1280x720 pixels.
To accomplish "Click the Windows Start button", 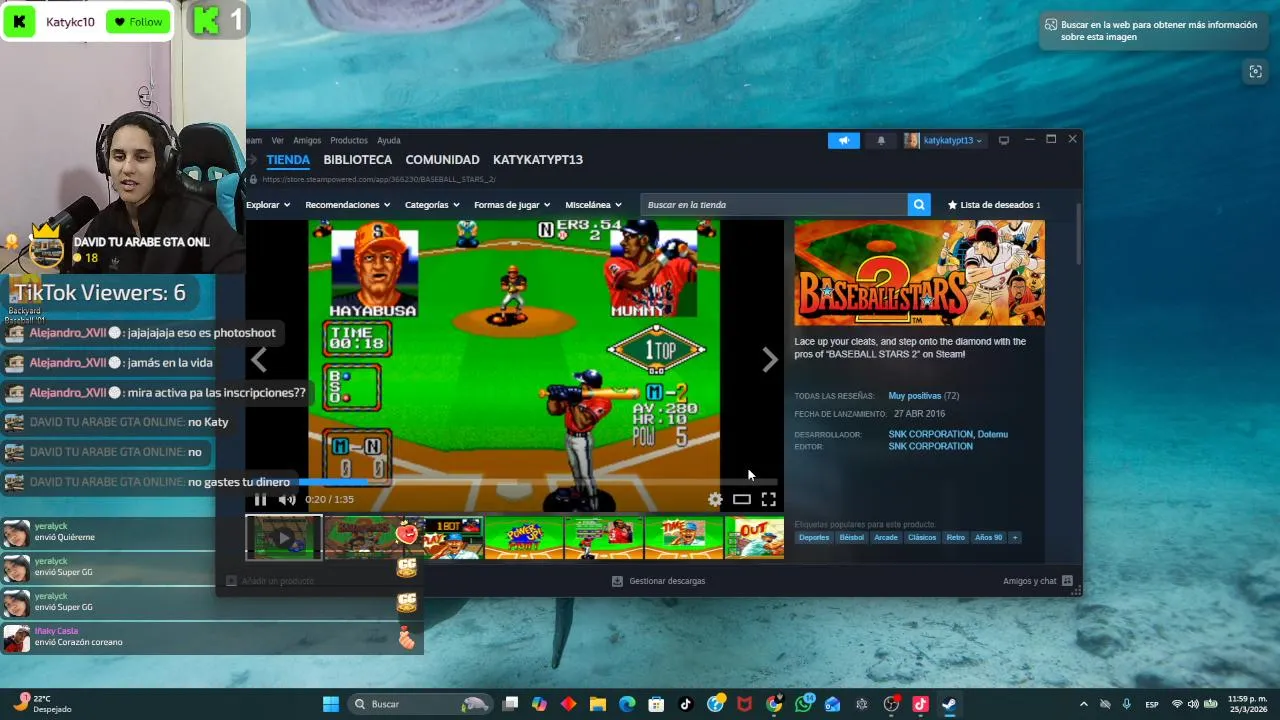I will point(331,704).
